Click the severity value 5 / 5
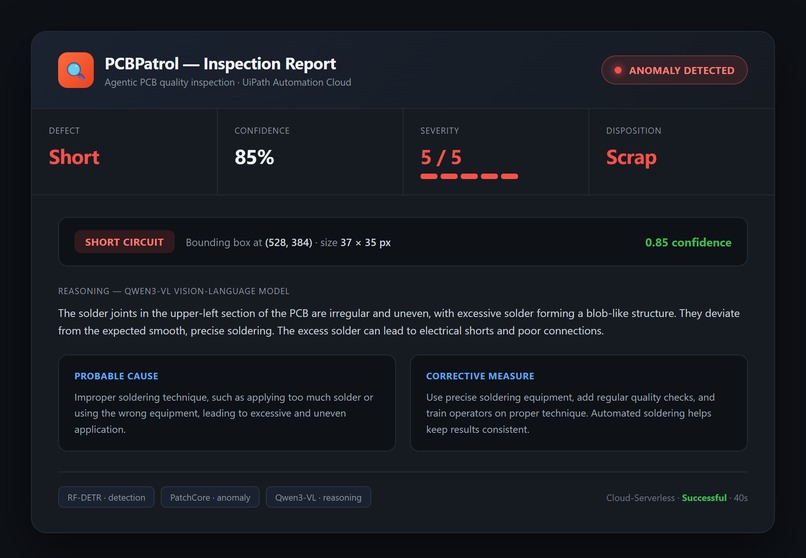 441,157
